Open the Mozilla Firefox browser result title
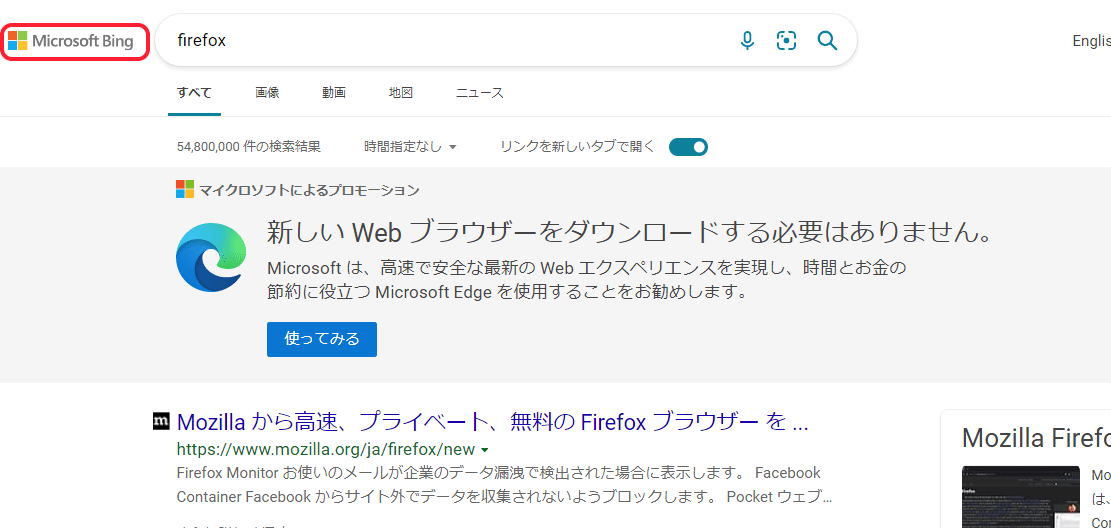1111x528 pixels. tap(492, 421)
